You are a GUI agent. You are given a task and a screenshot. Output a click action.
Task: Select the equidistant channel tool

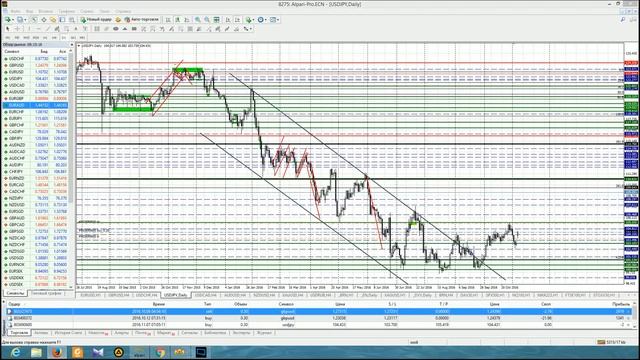[57, 29]
